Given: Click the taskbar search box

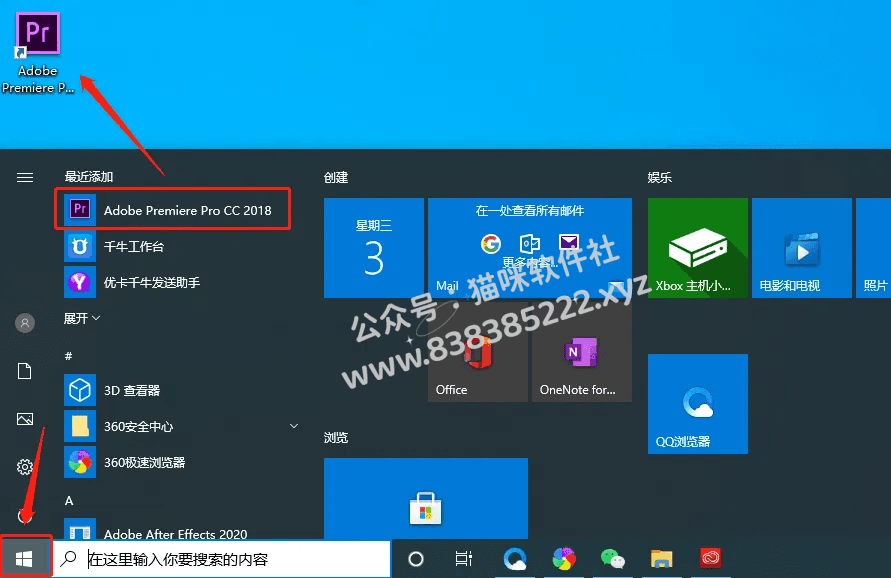Looking at the screenshot, I should 222,559.
